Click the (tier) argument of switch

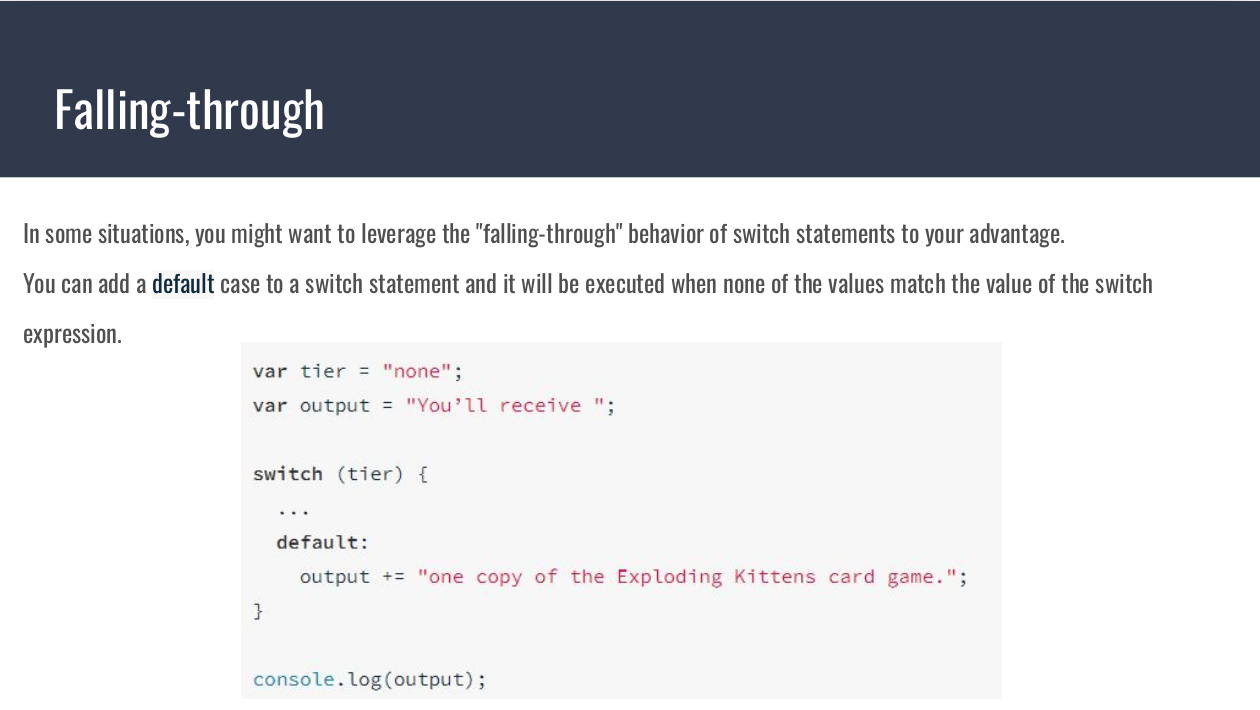click(369, 474)
